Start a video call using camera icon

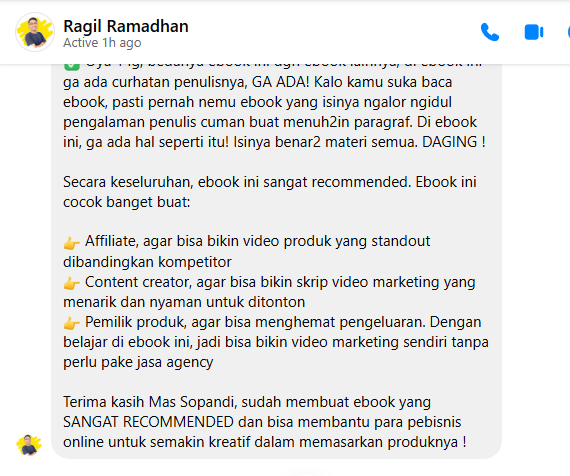(x=534, y=32)
